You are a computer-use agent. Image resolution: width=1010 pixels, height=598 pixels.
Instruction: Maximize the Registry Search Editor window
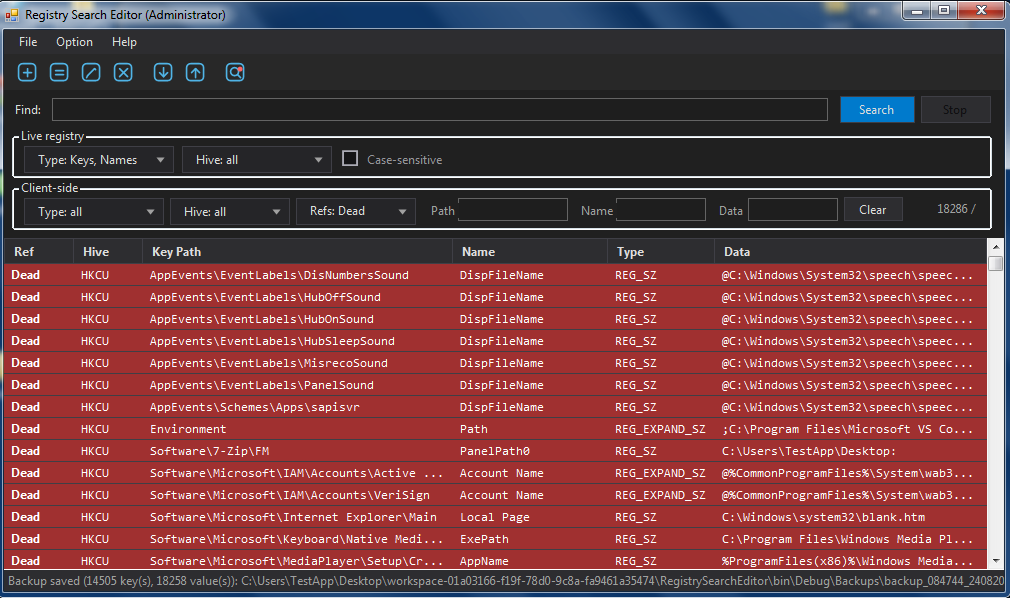point(944,11)
